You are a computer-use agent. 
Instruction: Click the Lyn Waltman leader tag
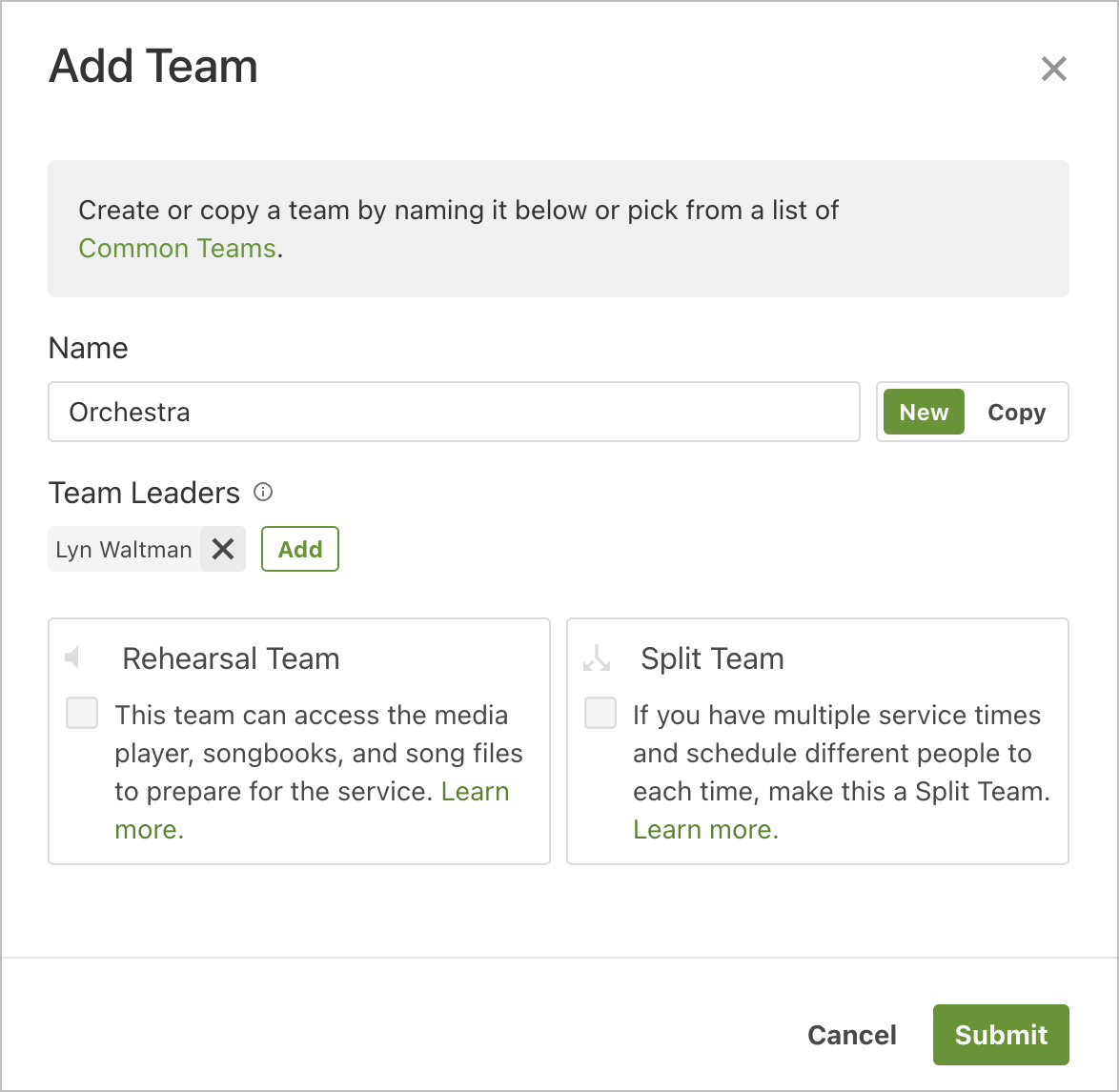pyautogui.click(x=124, y=549)
